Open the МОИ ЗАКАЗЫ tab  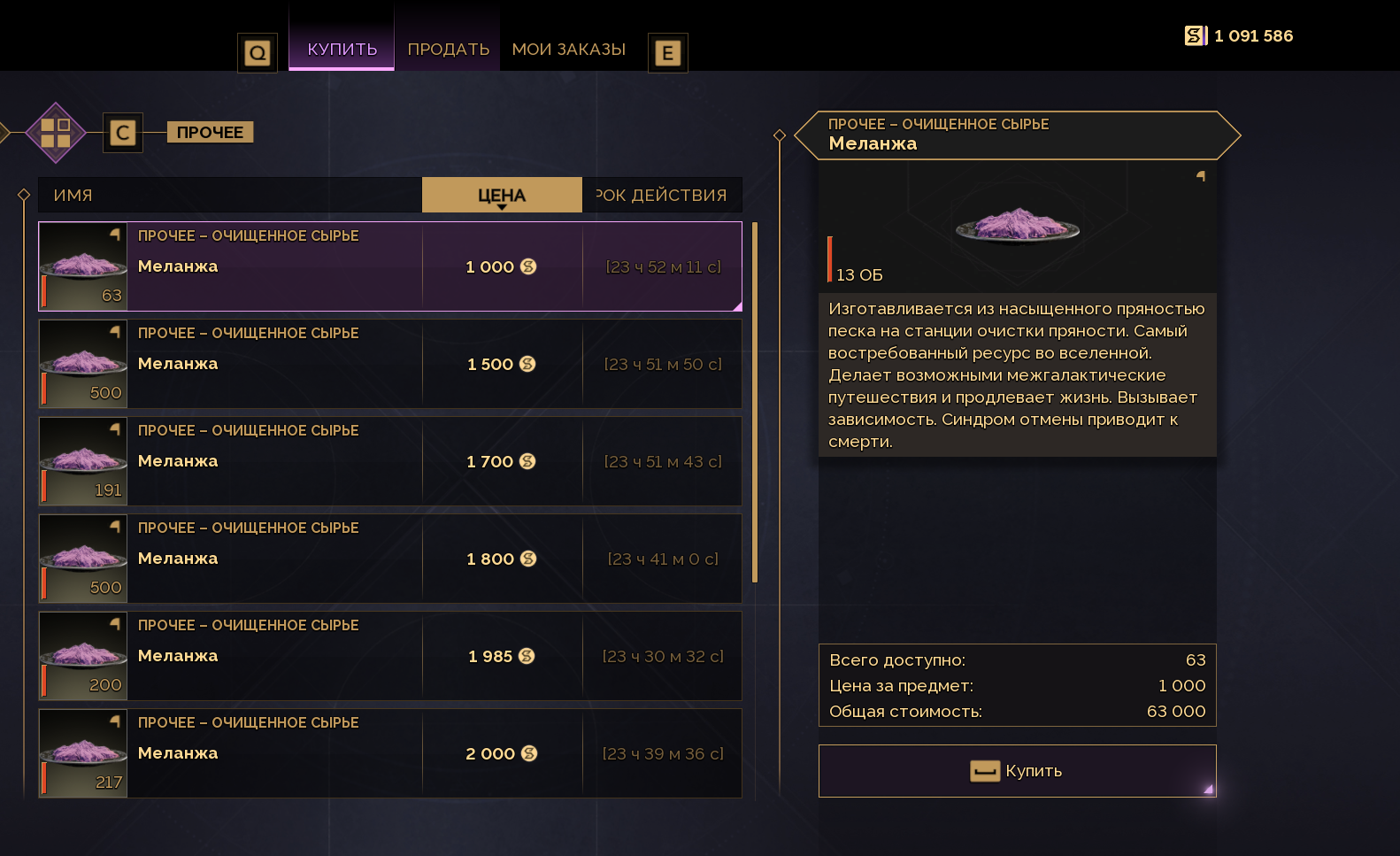point(568,50)
